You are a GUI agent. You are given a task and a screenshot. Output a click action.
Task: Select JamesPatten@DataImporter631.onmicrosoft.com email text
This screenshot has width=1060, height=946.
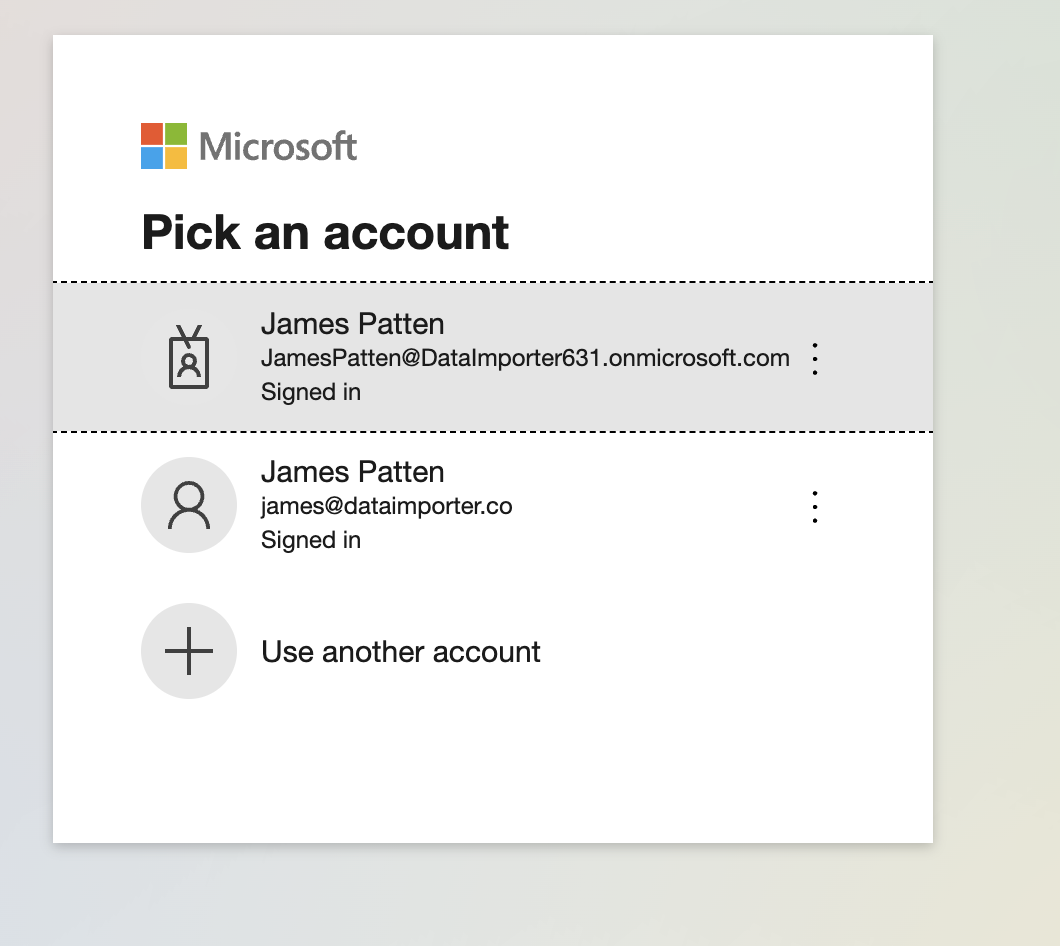[x=525, y=358]
